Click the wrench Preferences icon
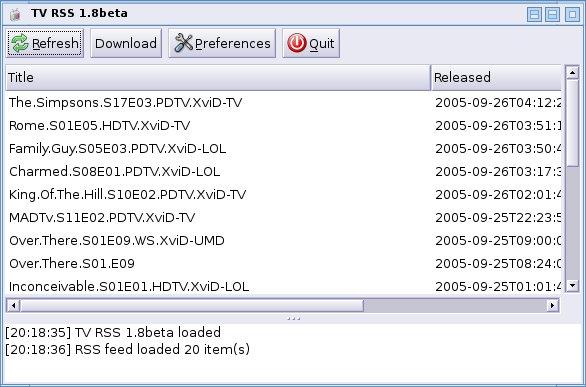 coord(183,43)
